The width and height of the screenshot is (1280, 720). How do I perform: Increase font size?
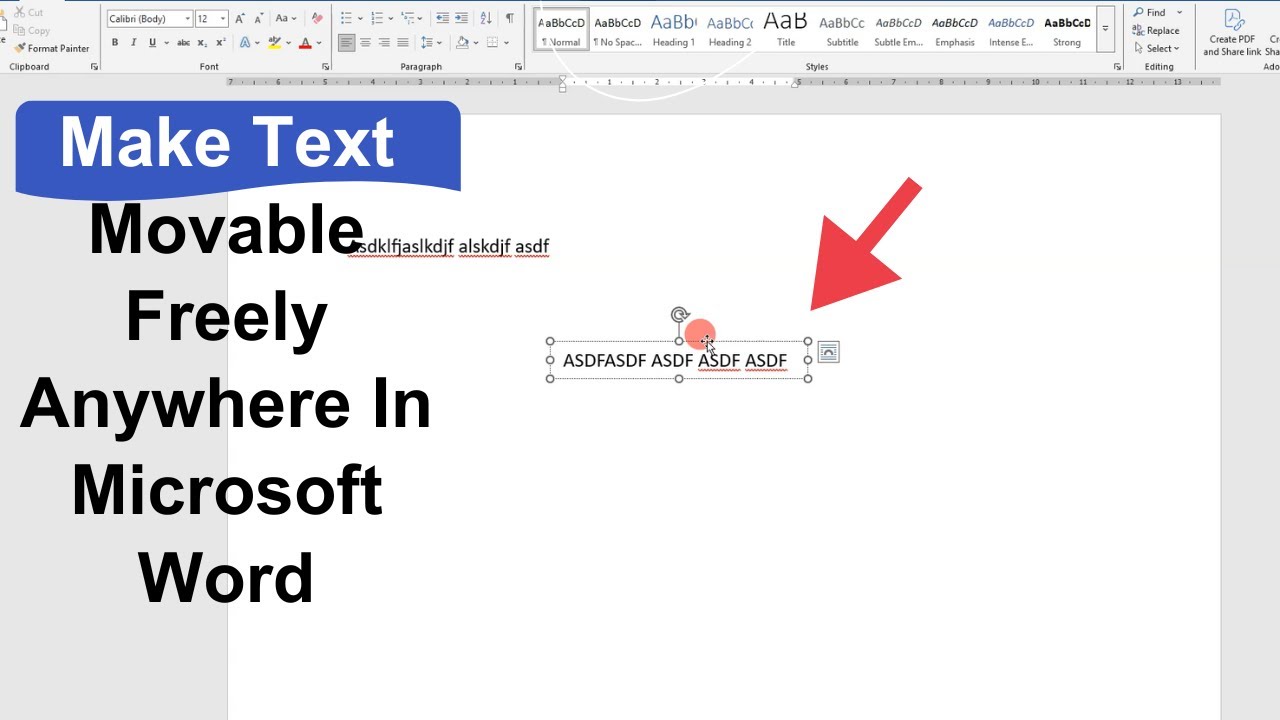(239, 18)
